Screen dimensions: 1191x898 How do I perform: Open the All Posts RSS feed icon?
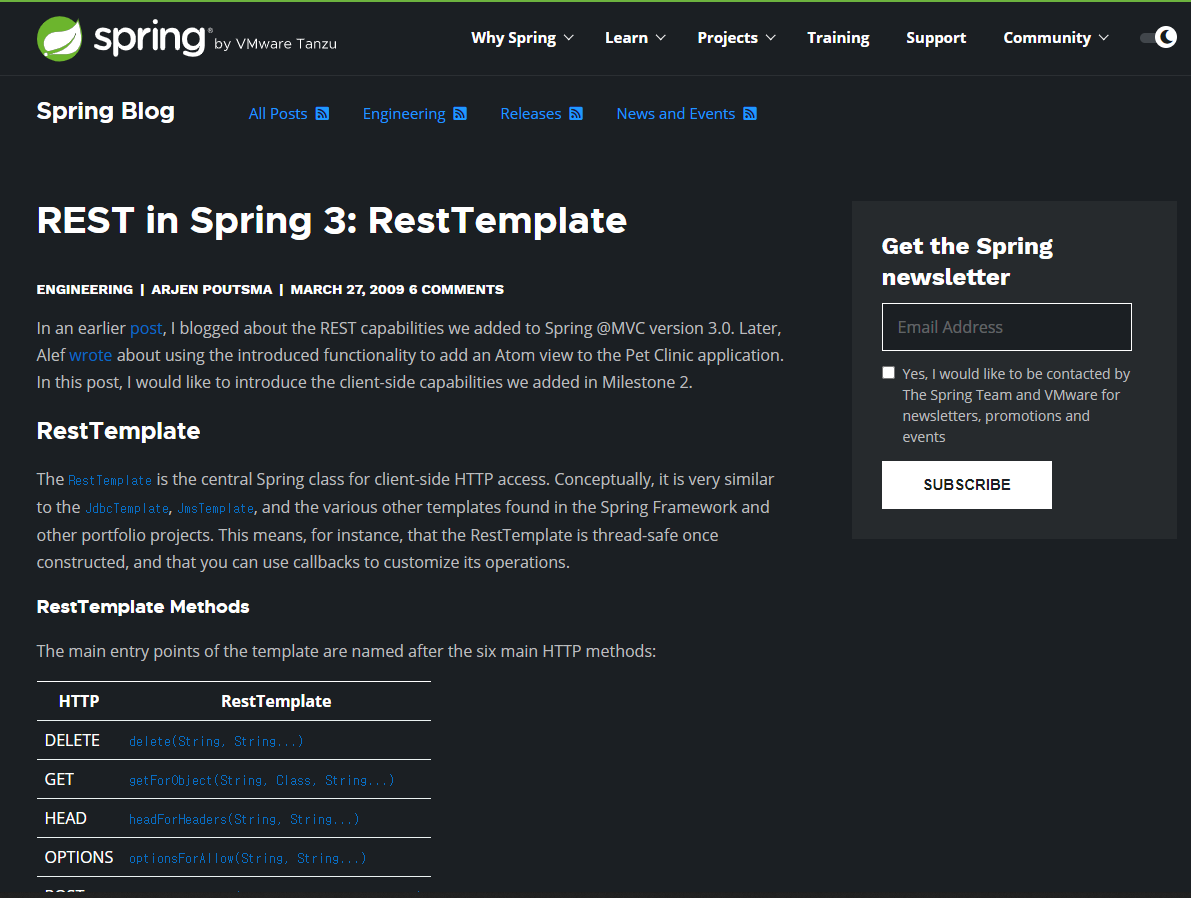click(x=322, y=114)
